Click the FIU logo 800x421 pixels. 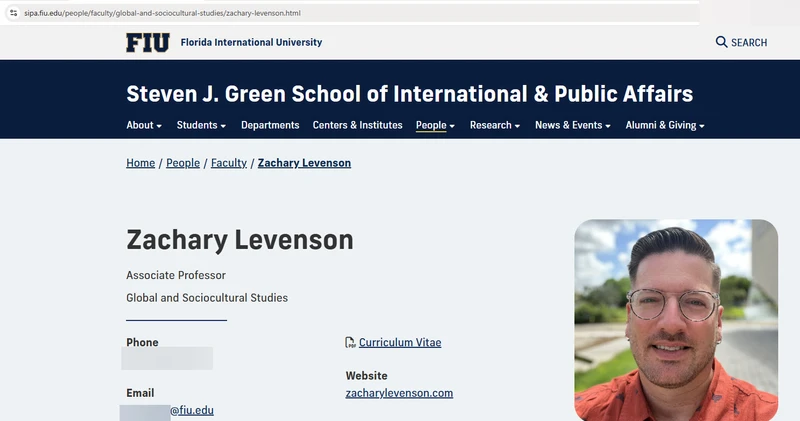pyautogui.click(x=147, y=42)
